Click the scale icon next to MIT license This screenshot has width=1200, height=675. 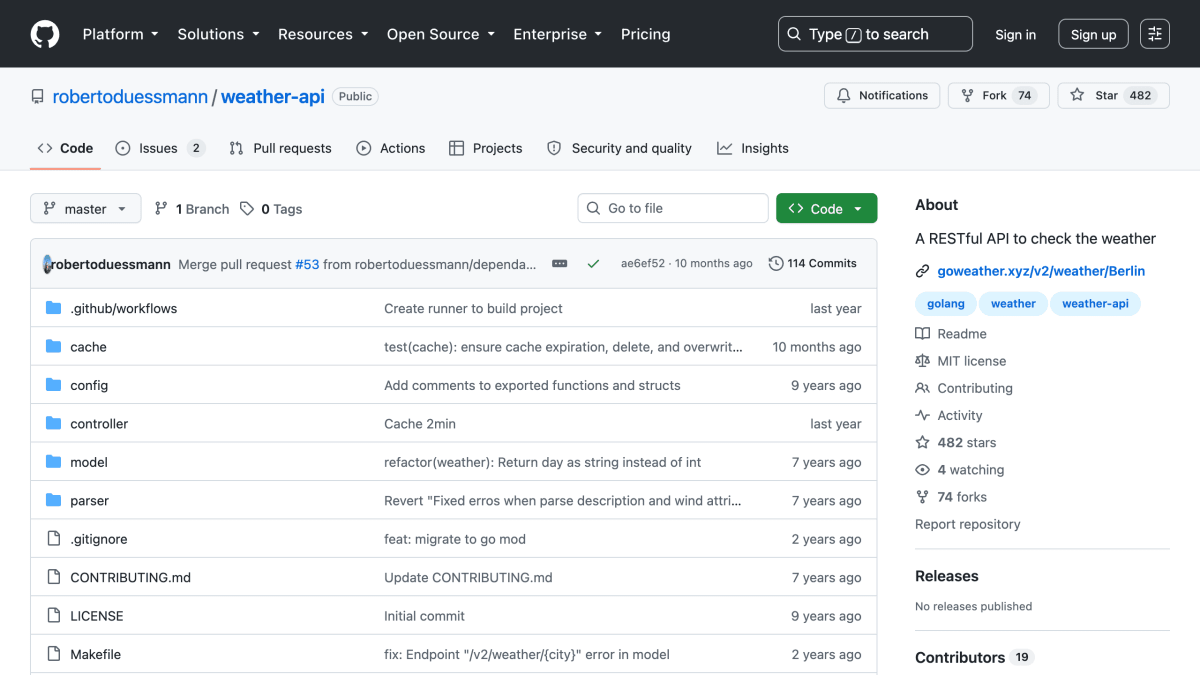tap(922, 361)
